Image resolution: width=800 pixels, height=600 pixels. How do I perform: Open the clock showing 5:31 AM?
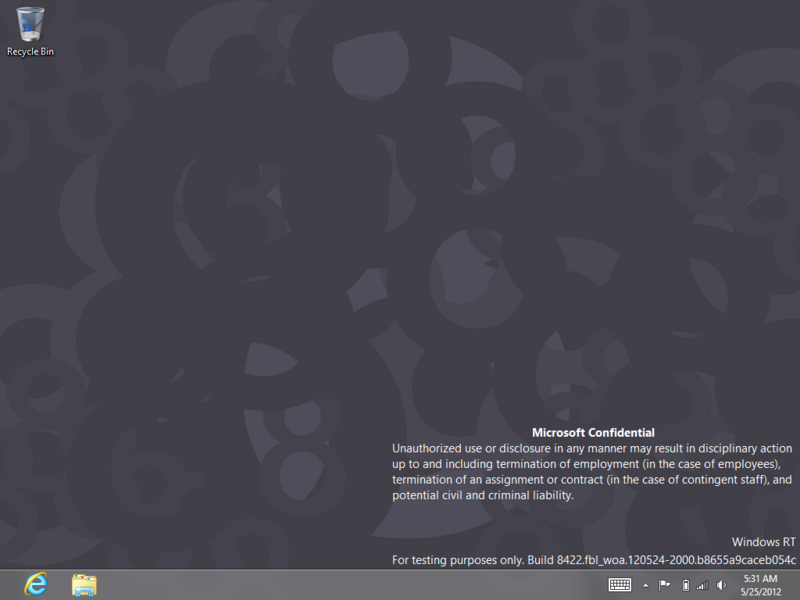(761, 585)
